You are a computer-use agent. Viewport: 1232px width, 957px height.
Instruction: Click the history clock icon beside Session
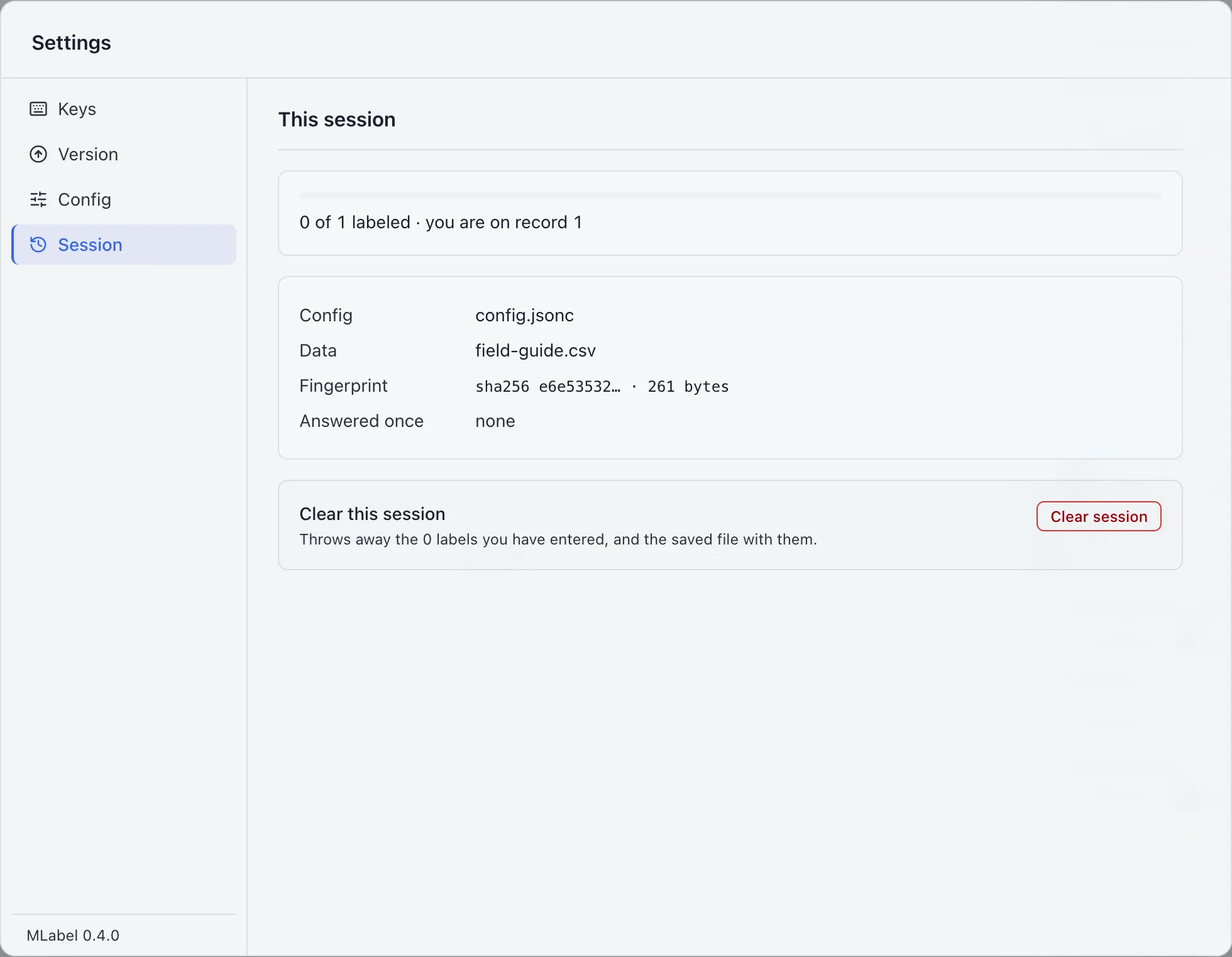pyautogui.click(x=38, y=245)
